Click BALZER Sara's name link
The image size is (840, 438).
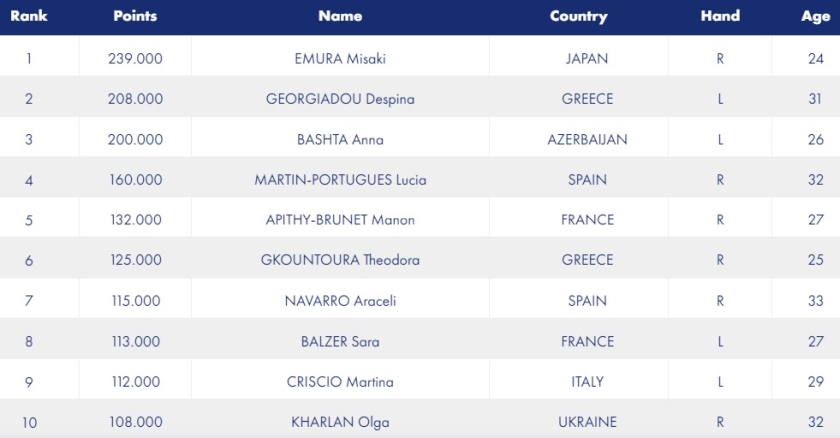[x=340, y=342]
